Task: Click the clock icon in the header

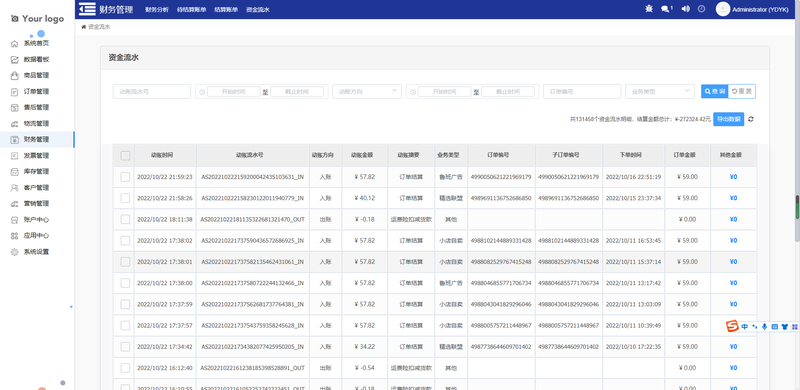Action: point(702,9)
